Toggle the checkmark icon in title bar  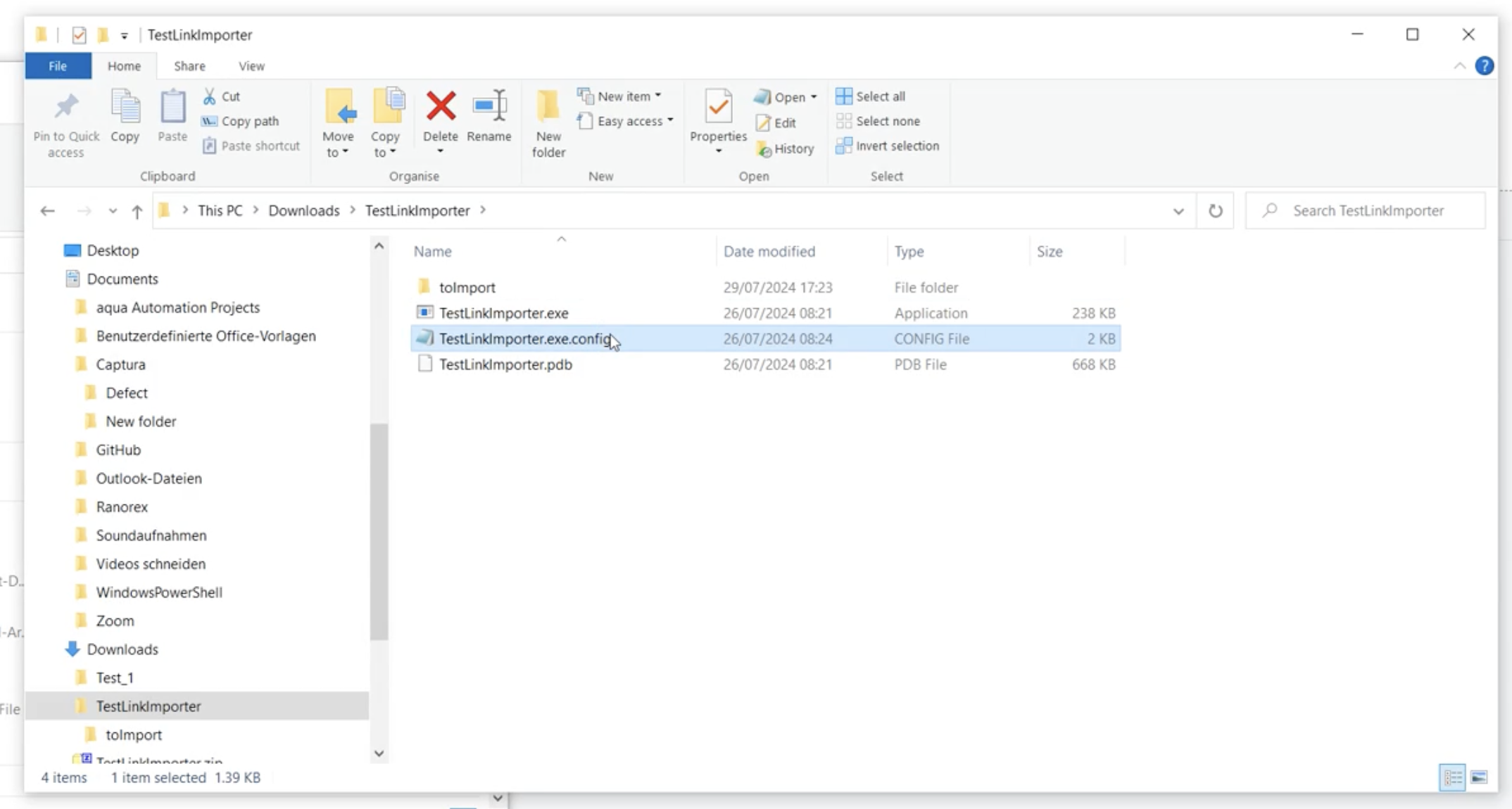(x=79, y=35)
